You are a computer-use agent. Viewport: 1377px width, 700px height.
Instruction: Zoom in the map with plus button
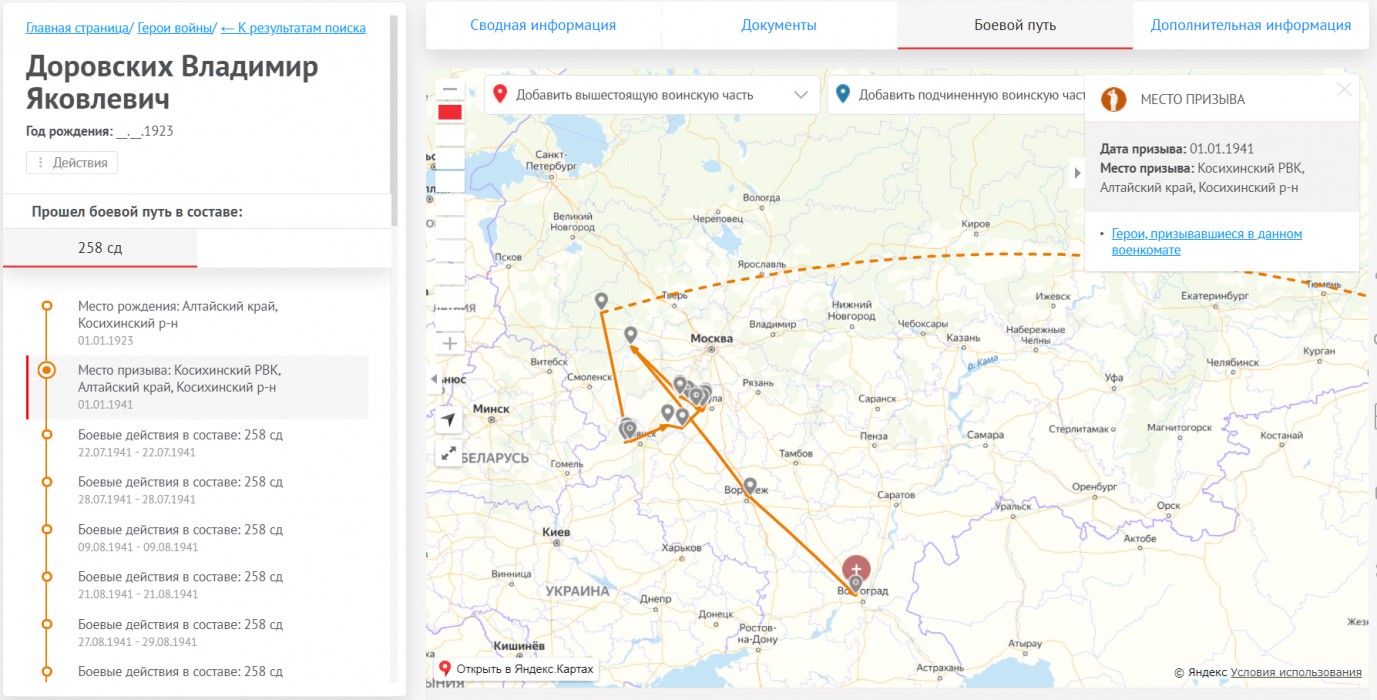(x=450, y=343)
